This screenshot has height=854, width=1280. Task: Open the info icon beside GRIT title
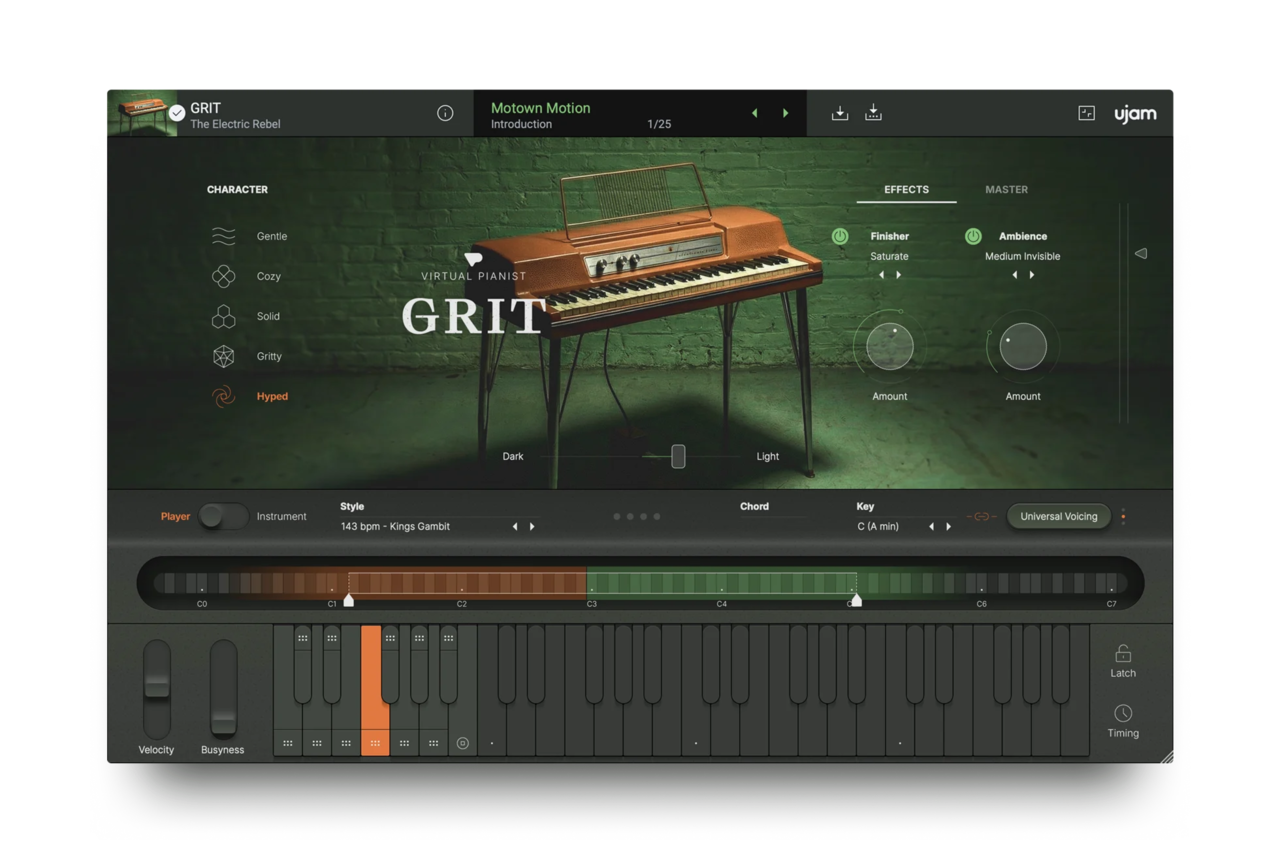445,114
